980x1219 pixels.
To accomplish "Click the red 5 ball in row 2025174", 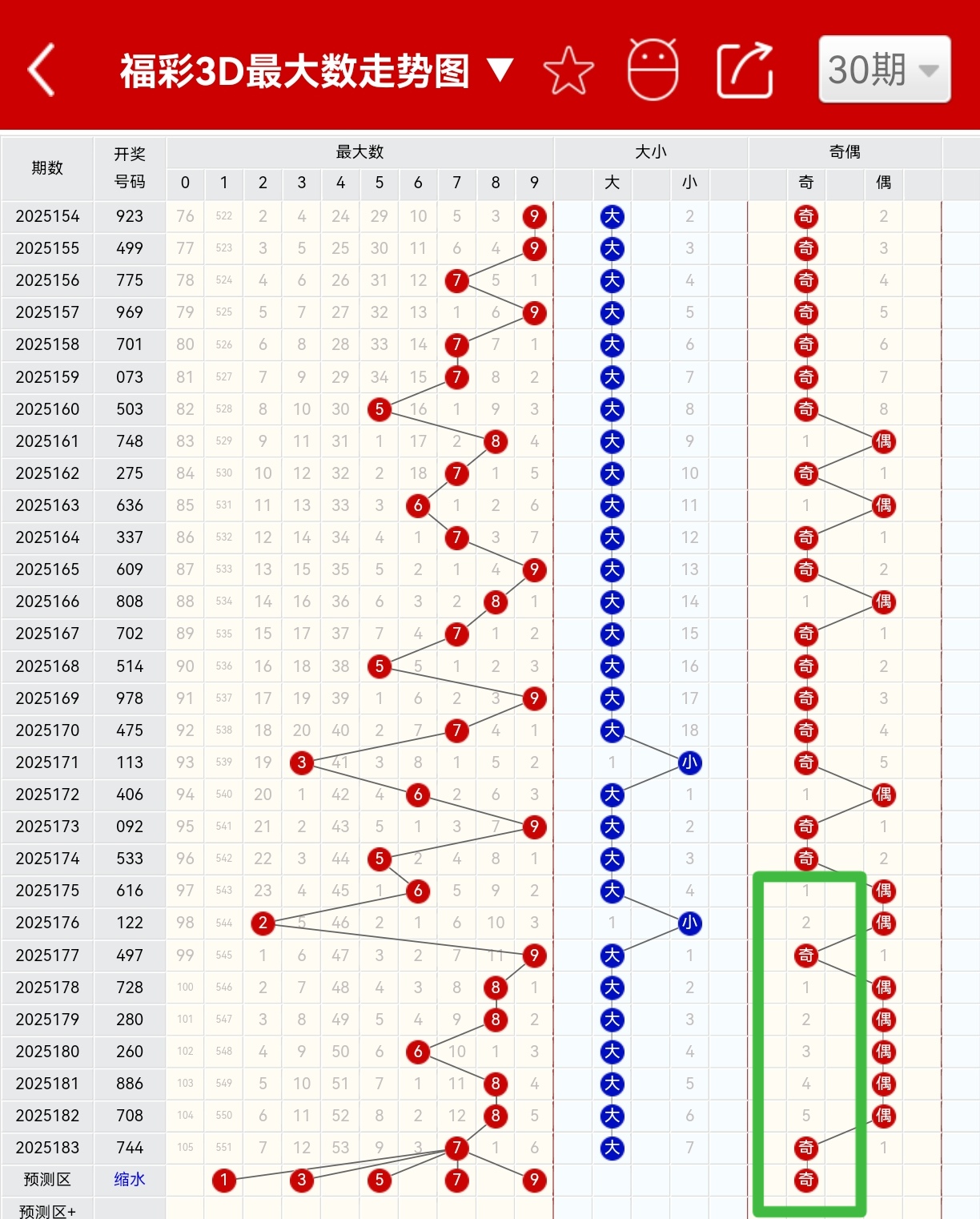I will click(x=380, y=859).
